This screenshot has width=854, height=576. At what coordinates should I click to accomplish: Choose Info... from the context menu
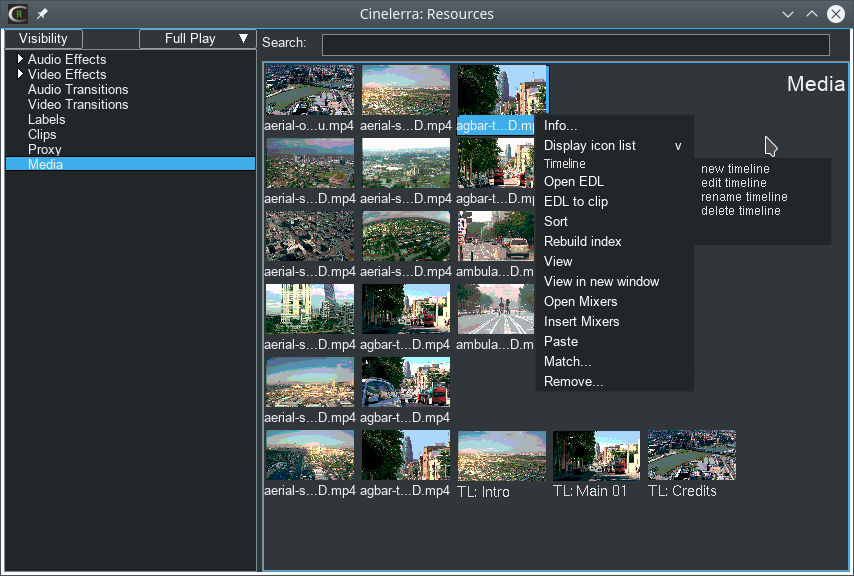point(561,126)
